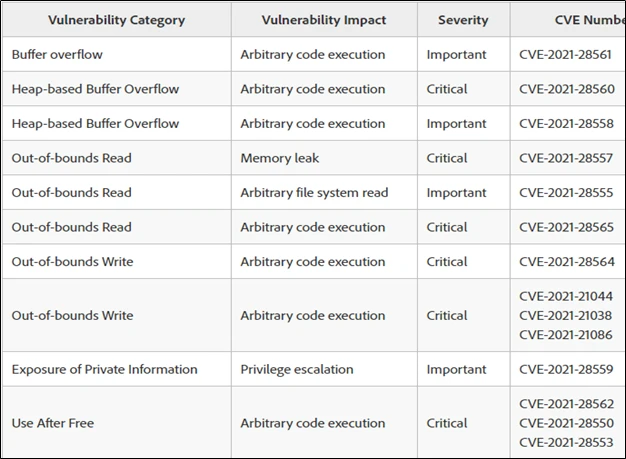Click CVE-2021-21086 in the table
Viewport: 626px width, 459px height.
click(566, 335)
